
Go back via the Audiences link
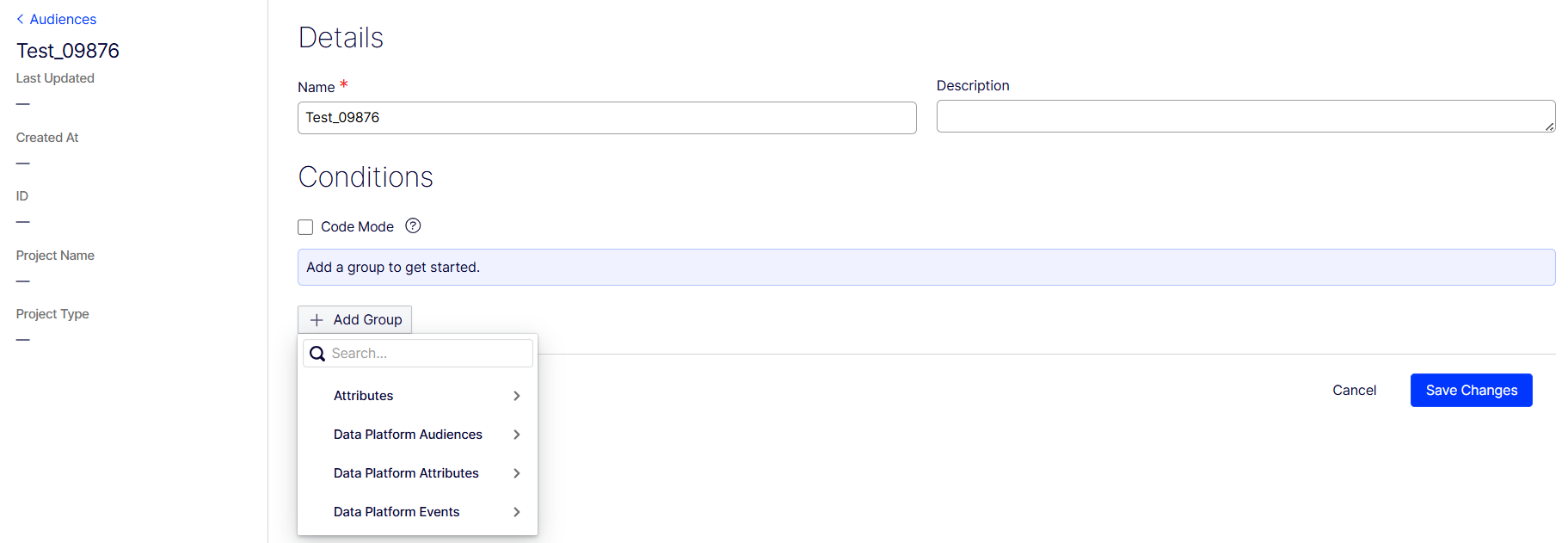click(x=63, y=19)
